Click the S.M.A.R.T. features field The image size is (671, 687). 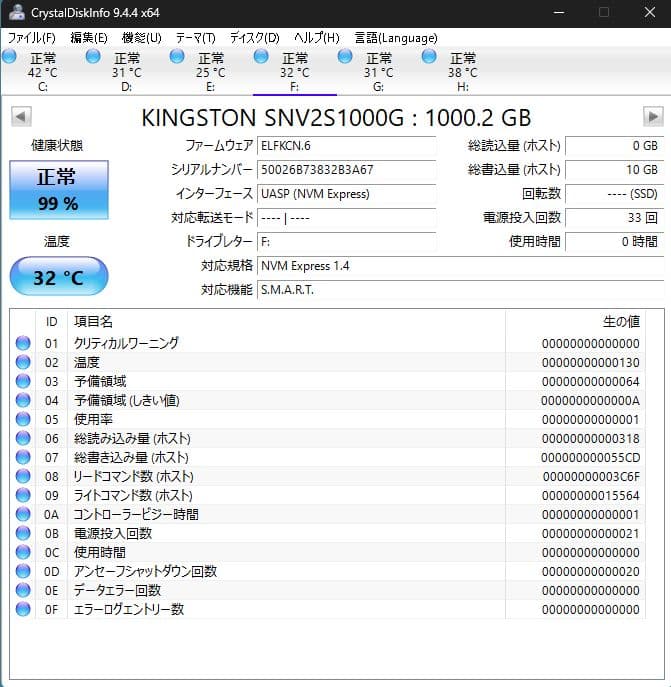click(461, 290)
